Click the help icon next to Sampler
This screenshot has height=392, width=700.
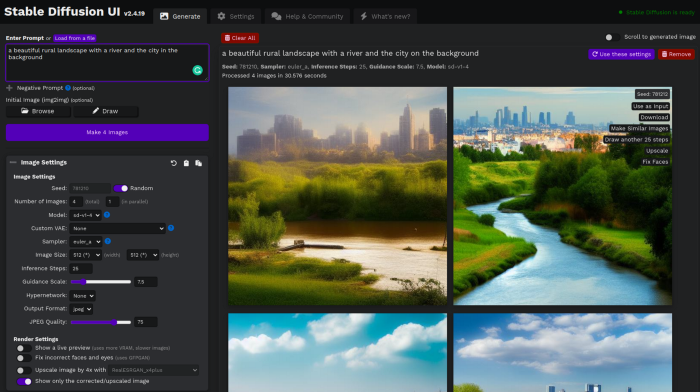108,242
